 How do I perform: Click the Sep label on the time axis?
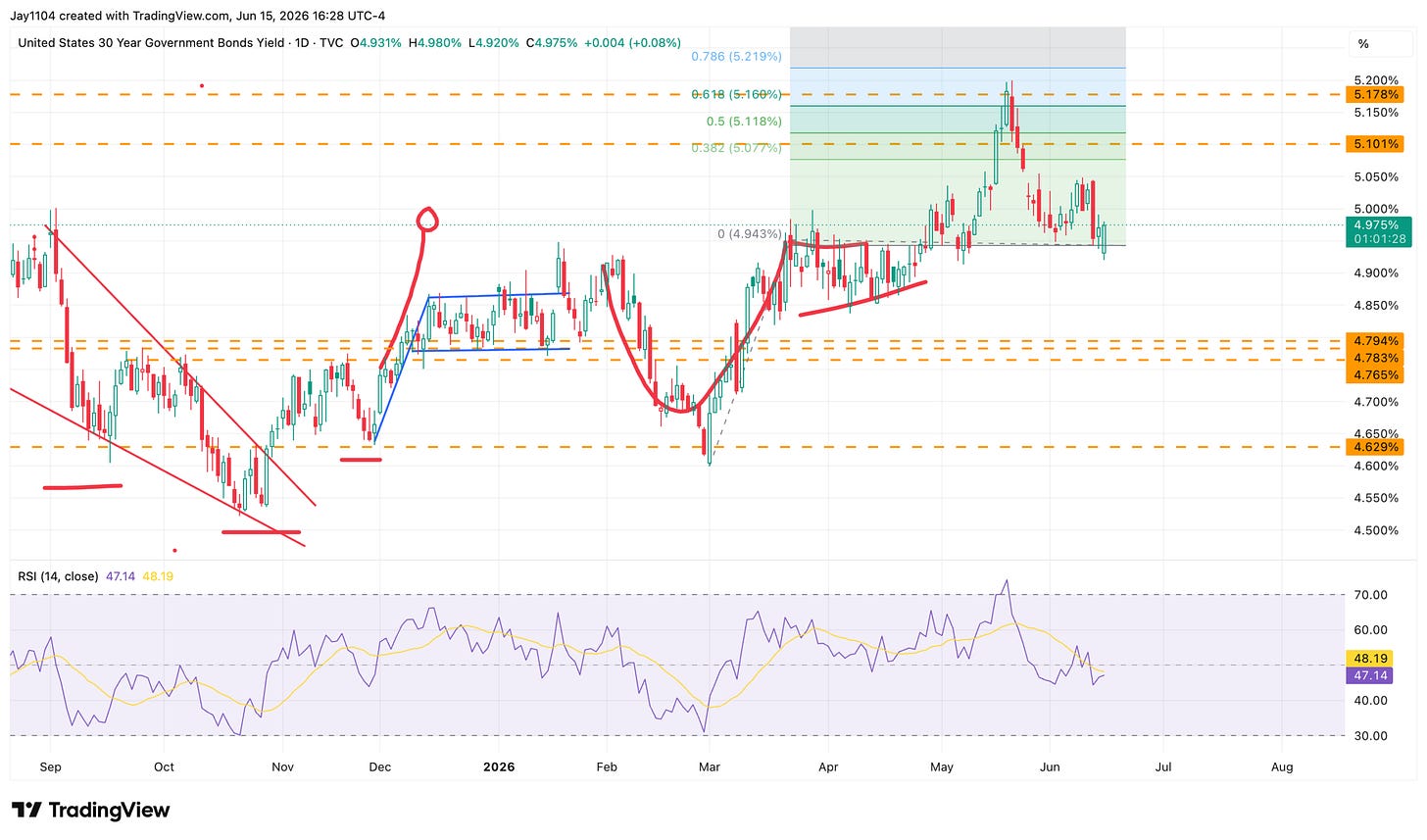click(50, 766)
